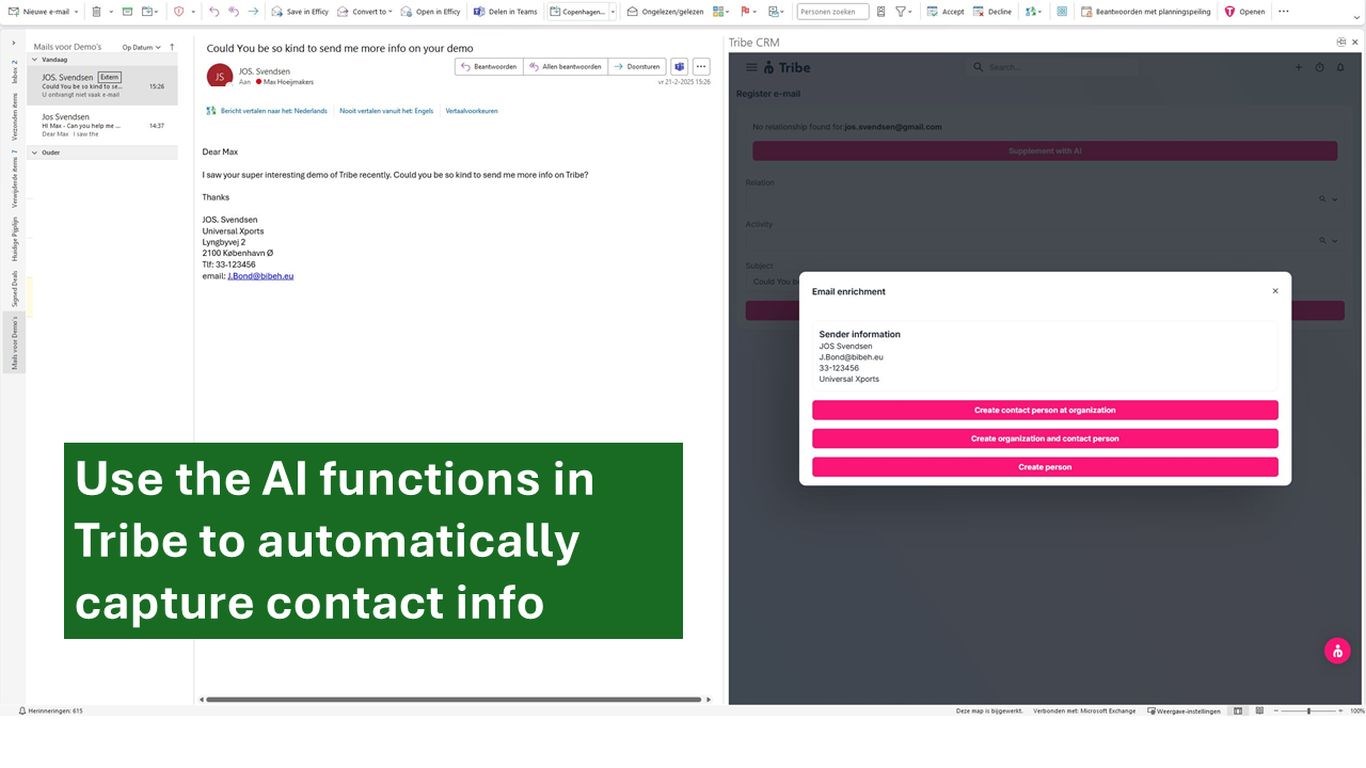
Task: Open the Tribe hamburger menu
Action: (x=751, y=67)
